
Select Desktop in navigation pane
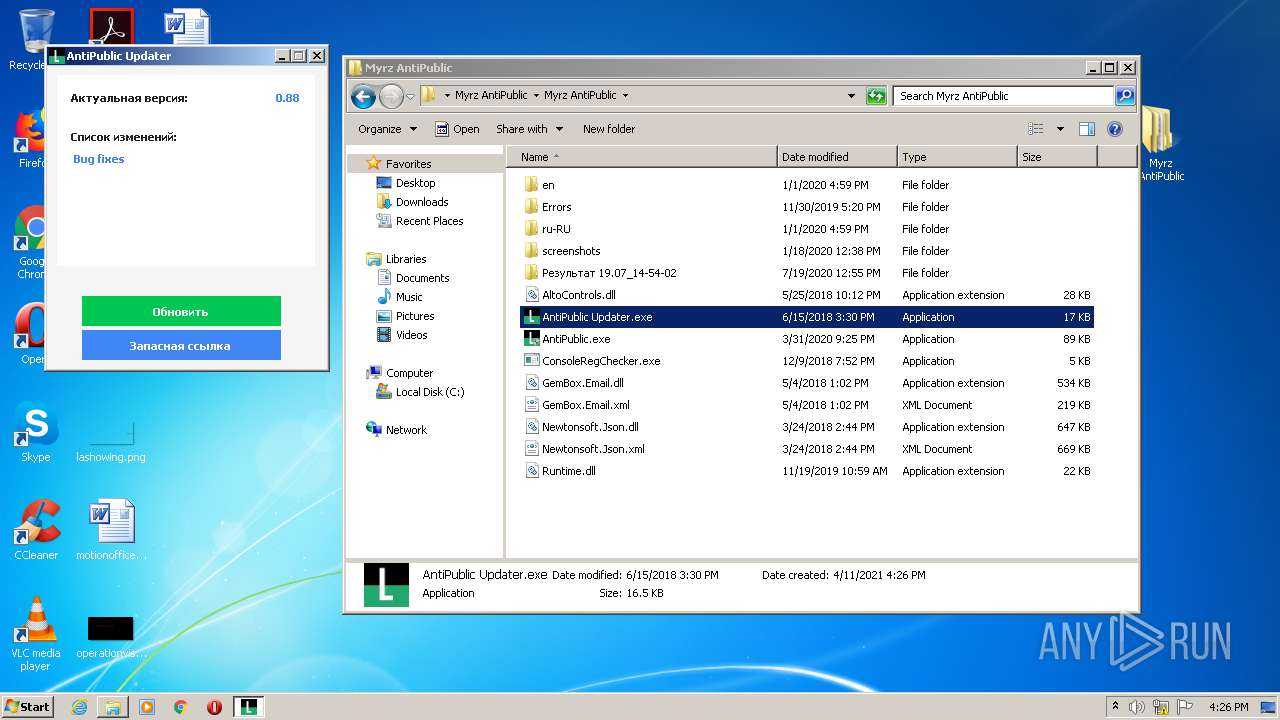pyautogui.click(x=415, y=183)
